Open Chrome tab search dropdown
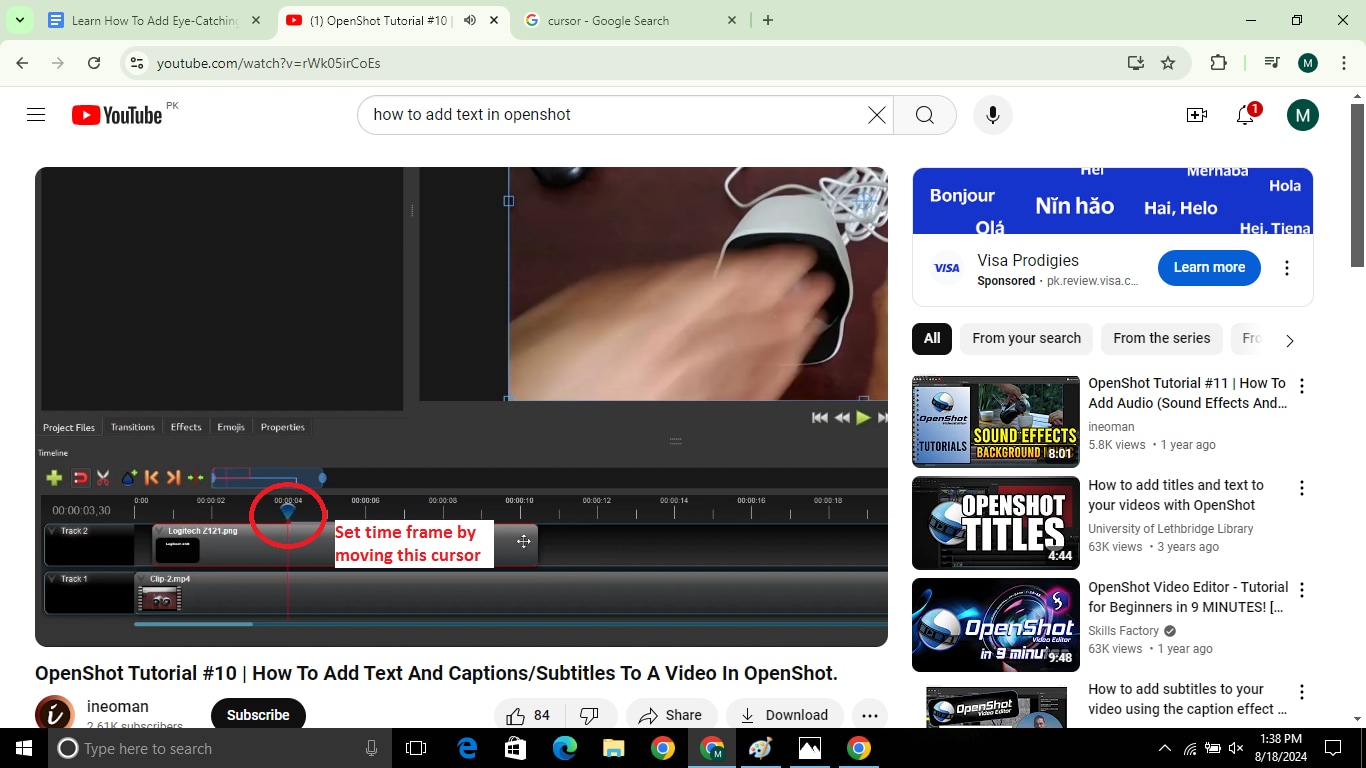 tap(19, 20)
